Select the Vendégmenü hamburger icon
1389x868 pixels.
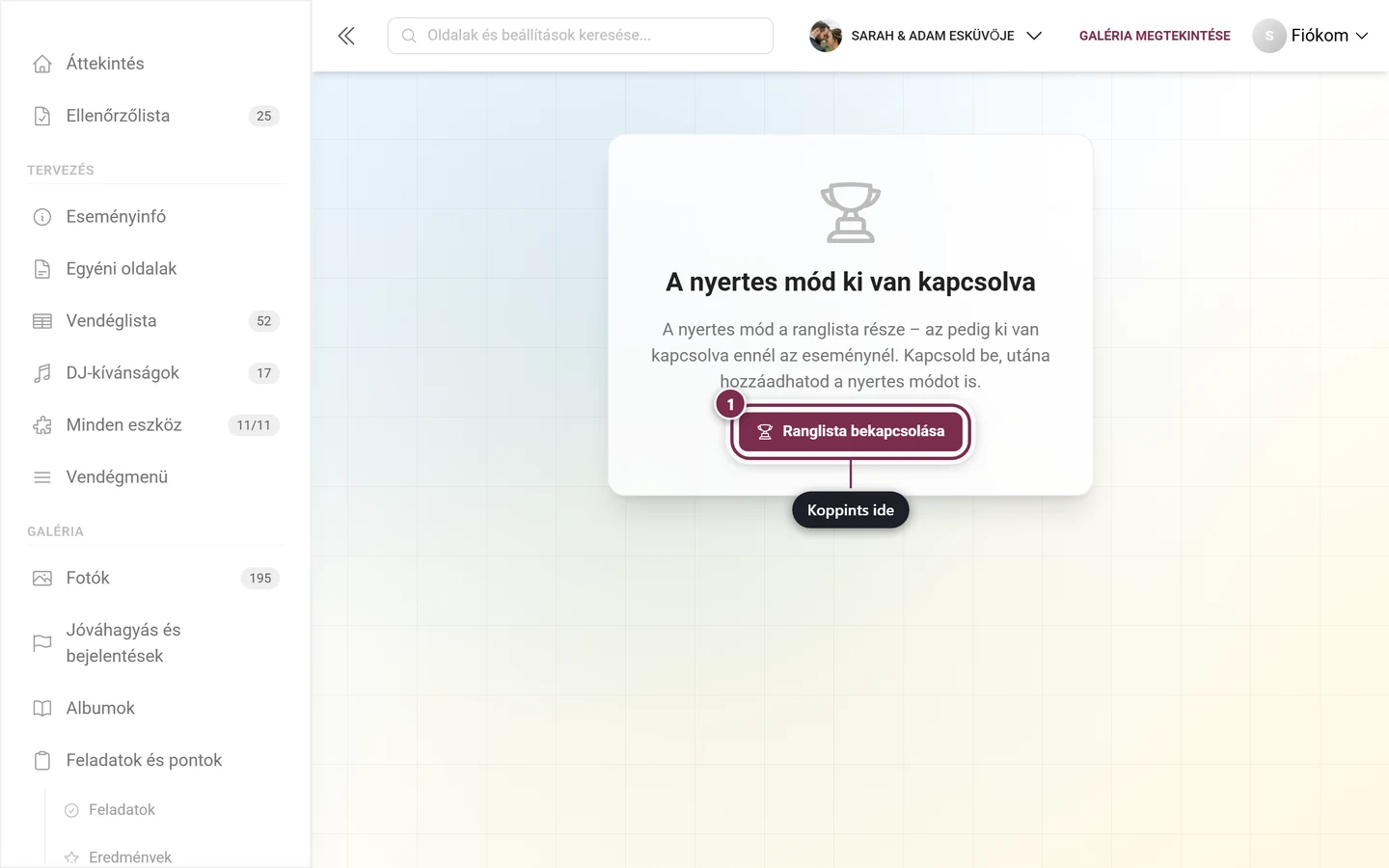42,477
